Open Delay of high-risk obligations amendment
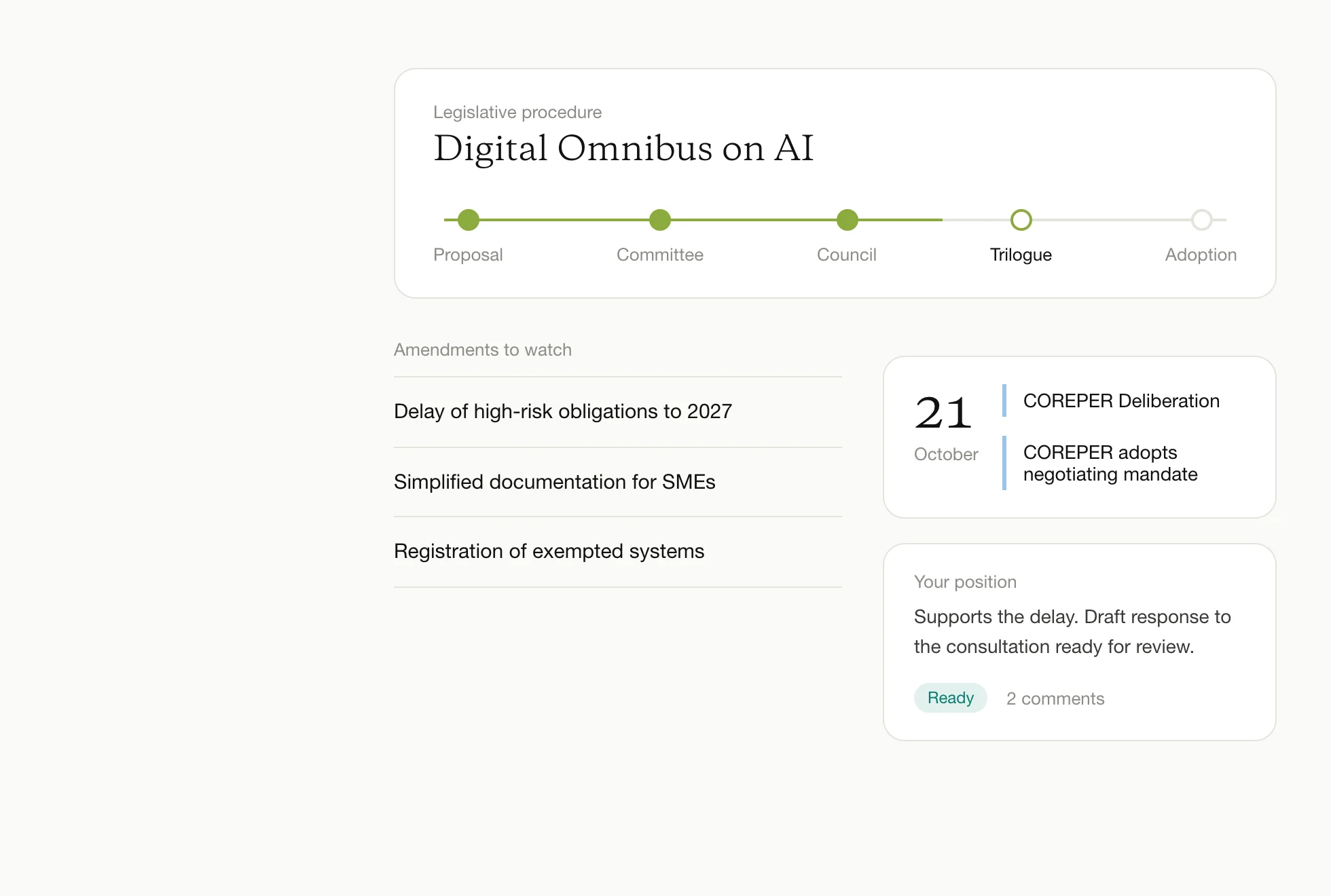 pos(618,412)
